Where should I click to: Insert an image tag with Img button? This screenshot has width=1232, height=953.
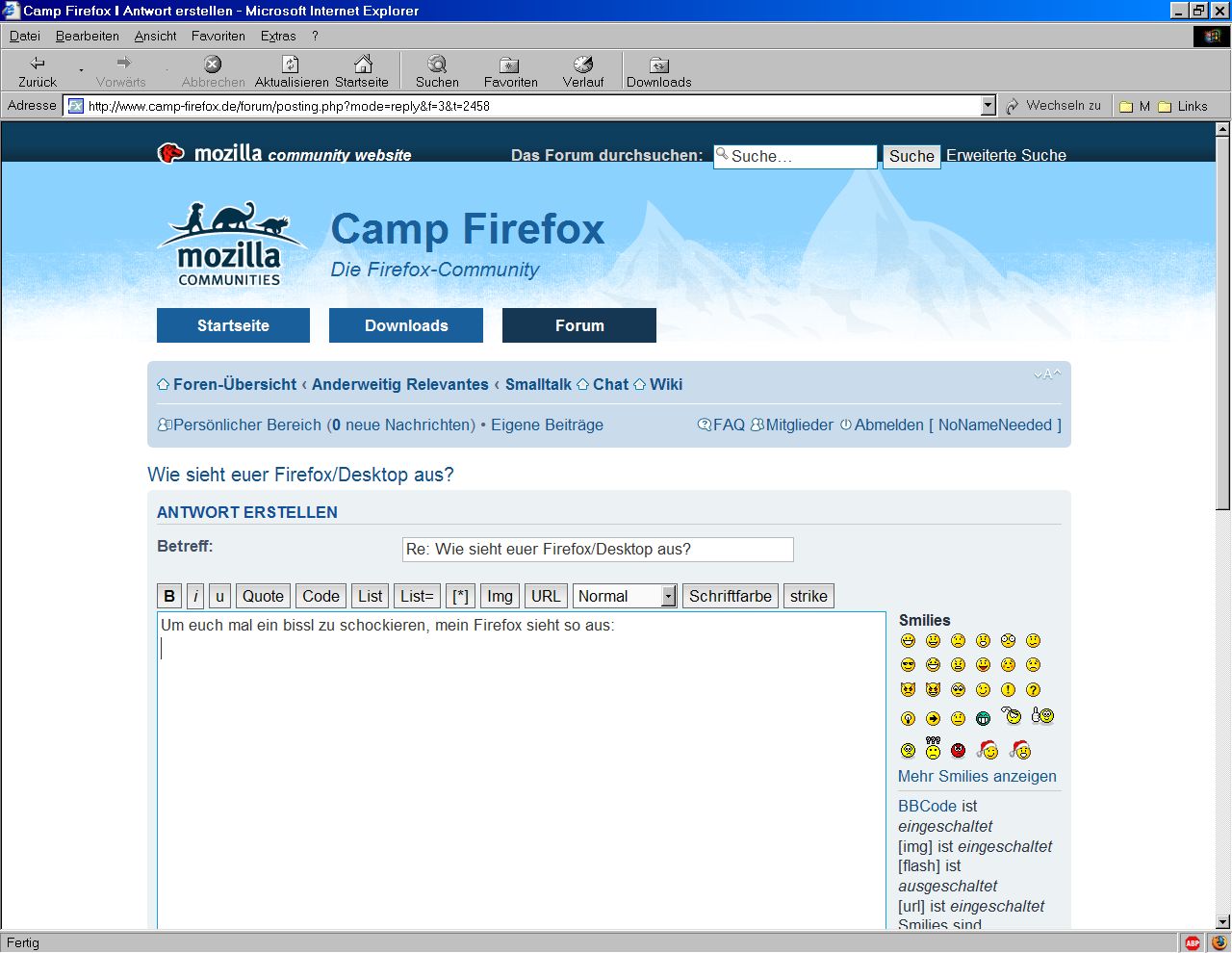pos(500,596)
